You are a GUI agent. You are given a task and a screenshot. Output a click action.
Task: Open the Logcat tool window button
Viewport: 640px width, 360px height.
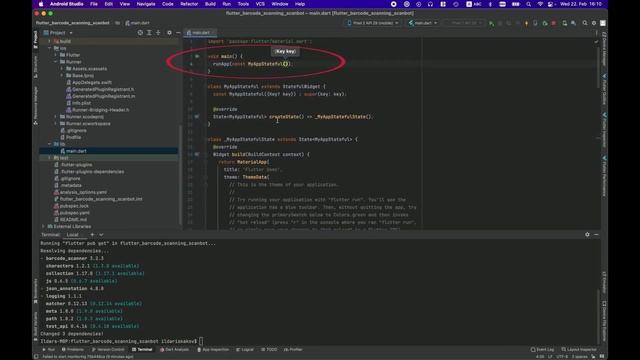coord(245,350)
